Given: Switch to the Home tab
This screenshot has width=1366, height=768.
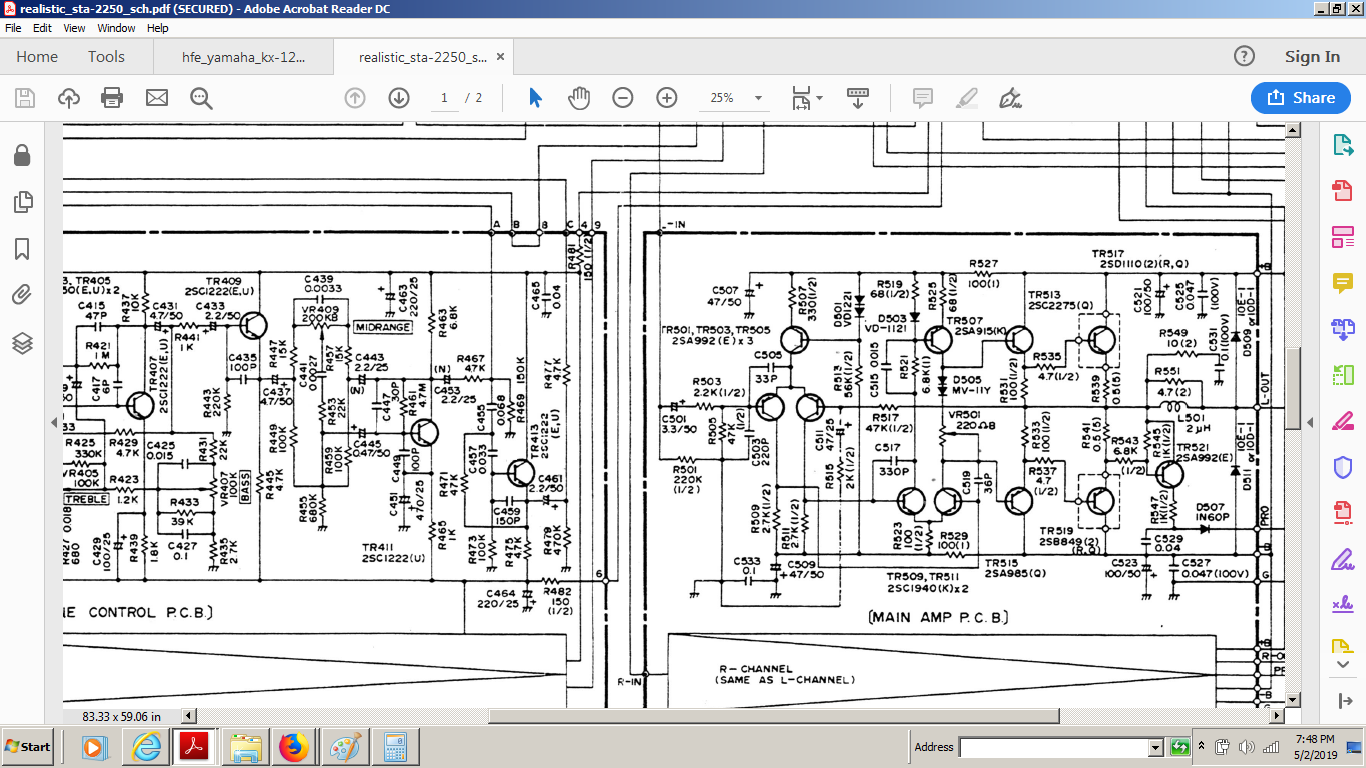Looking at the screenshot, I should click(37, 57).
